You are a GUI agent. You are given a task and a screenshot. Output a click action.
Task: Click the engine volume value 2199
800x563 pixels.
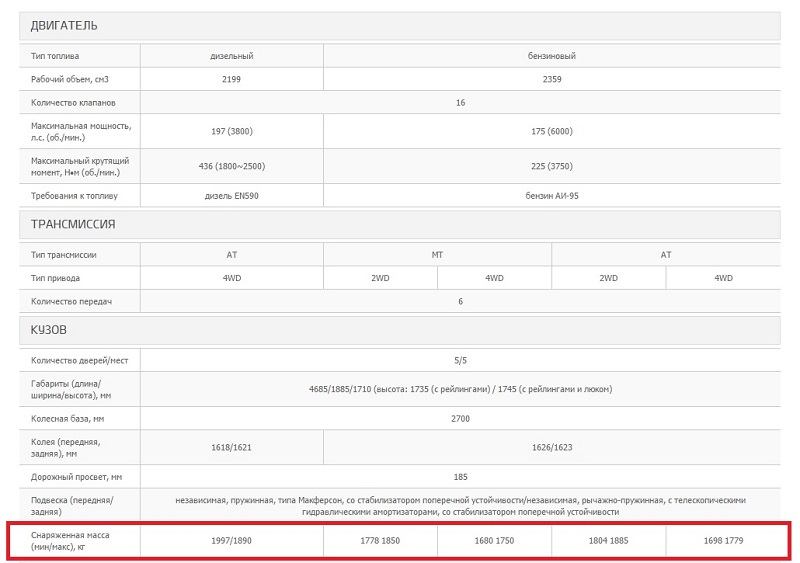[x=232, y=79]
